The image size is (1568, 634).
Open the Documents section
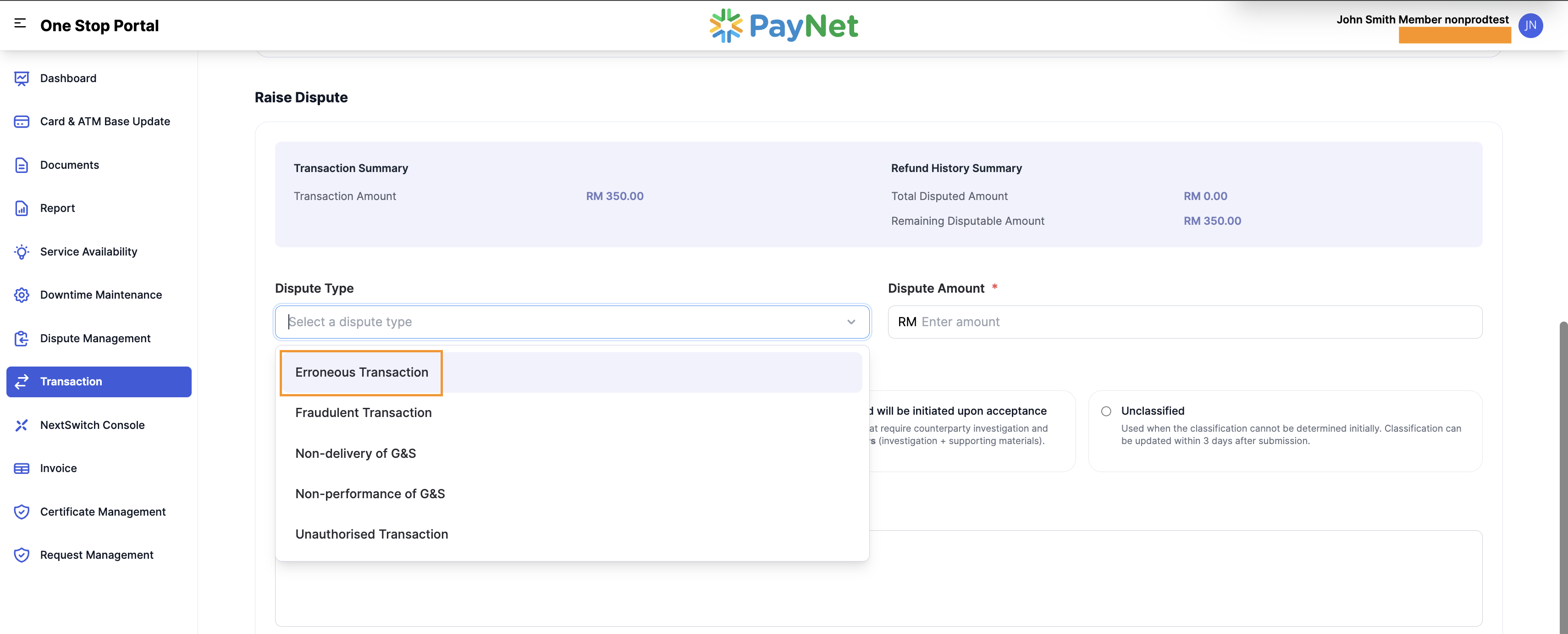tap(99, 165)
